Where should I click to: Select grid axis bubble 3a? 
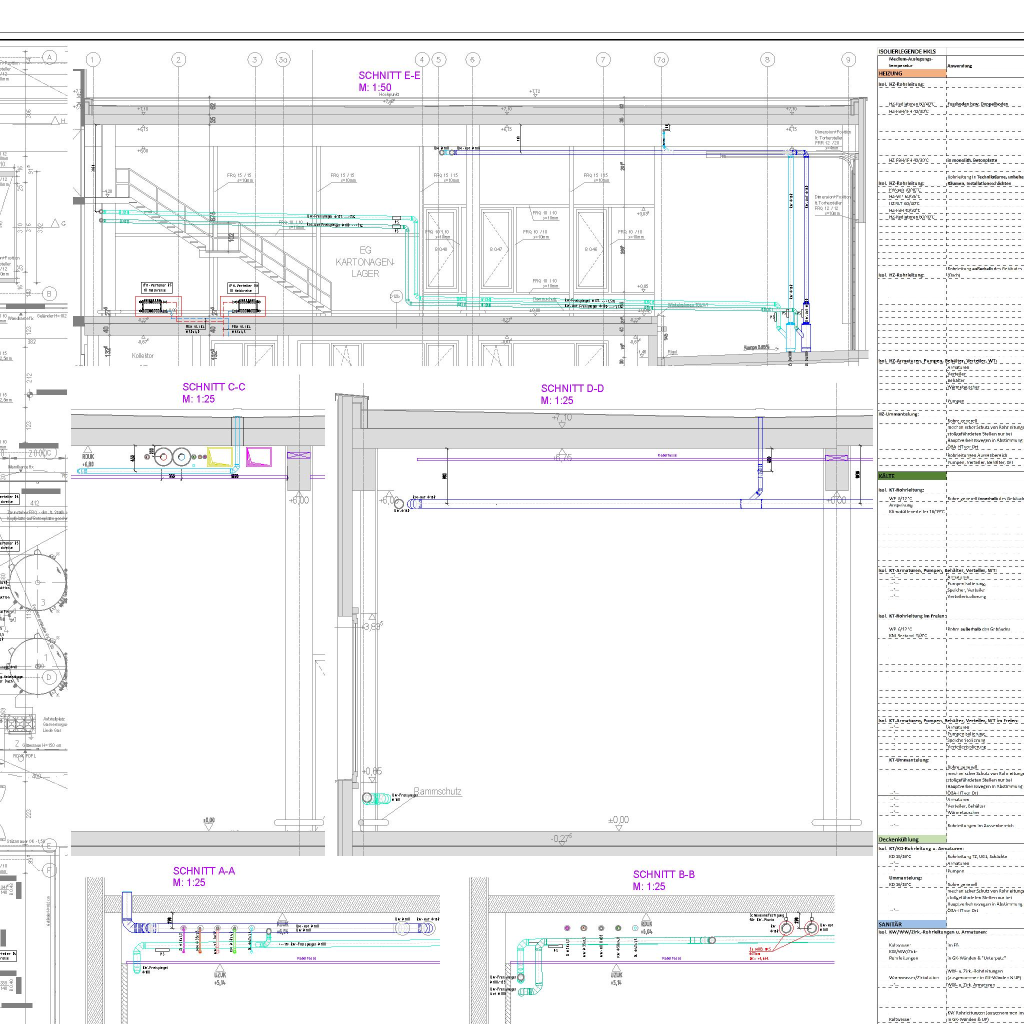(x=283, y=60)
